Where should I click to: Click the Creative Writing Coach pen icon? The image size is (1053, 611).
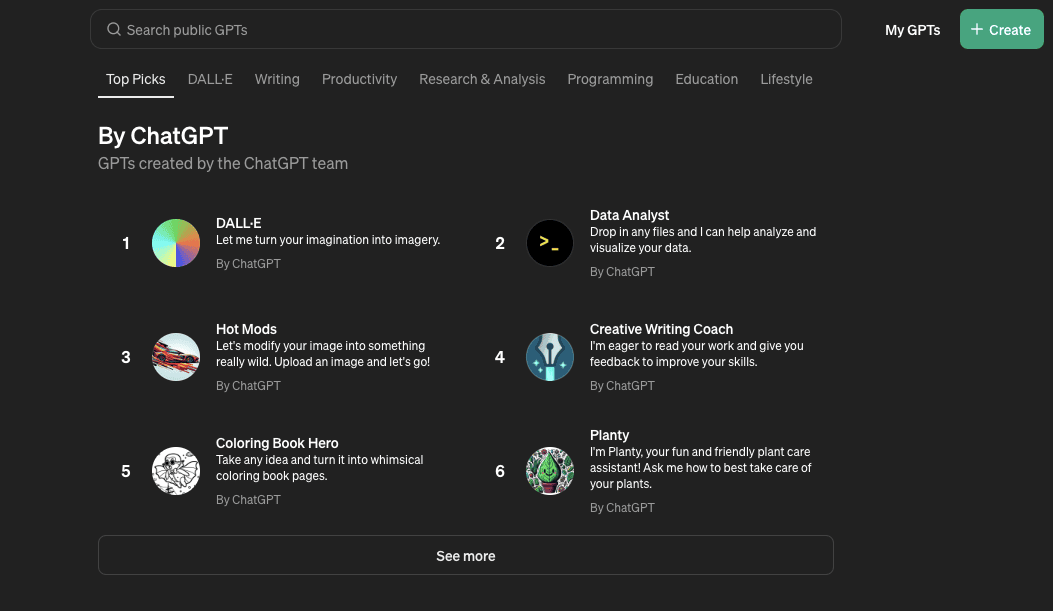pos(550,357)
